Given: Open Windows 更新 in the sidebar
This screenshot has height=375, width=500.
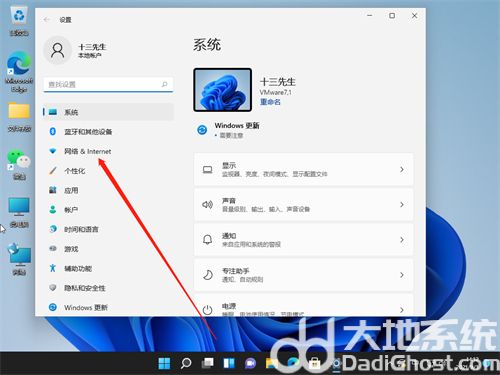Looking at the screenshot, I should click(108, 307).
